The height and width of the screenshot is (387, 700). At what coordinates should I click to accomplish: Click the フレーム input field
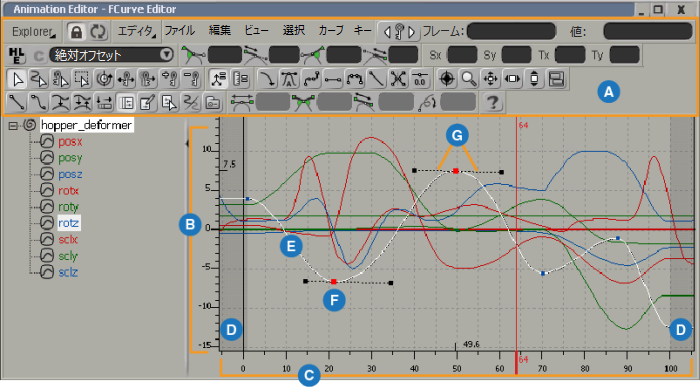click(x=511, y=31)
